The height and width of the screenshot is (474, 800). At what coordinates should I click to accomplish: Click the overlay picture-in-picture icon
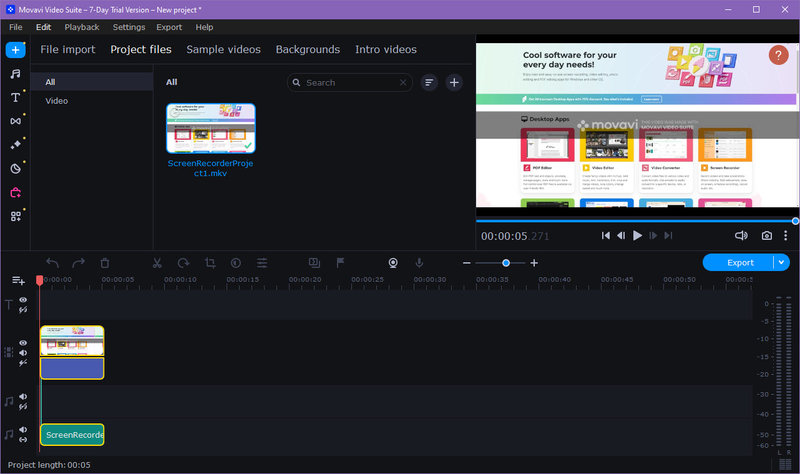pyautogui.click(x=314, y=263)
